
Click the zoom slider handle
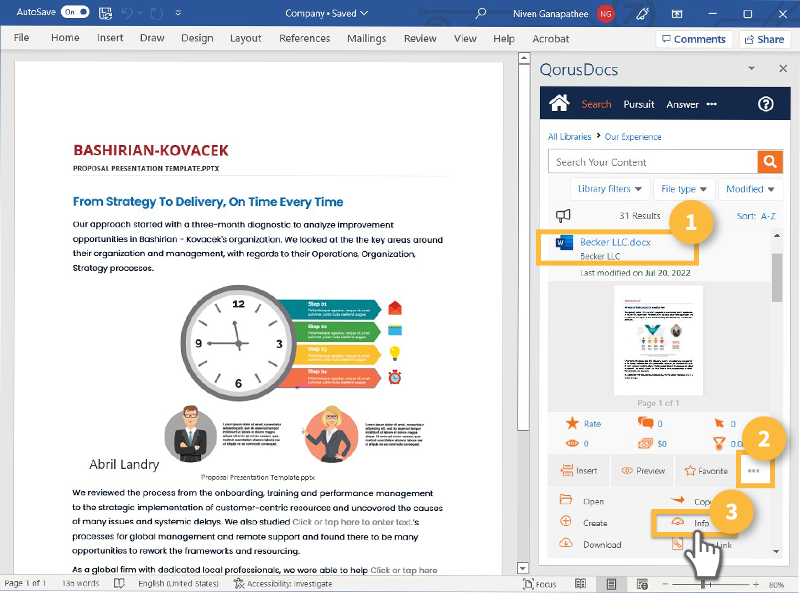703,584
